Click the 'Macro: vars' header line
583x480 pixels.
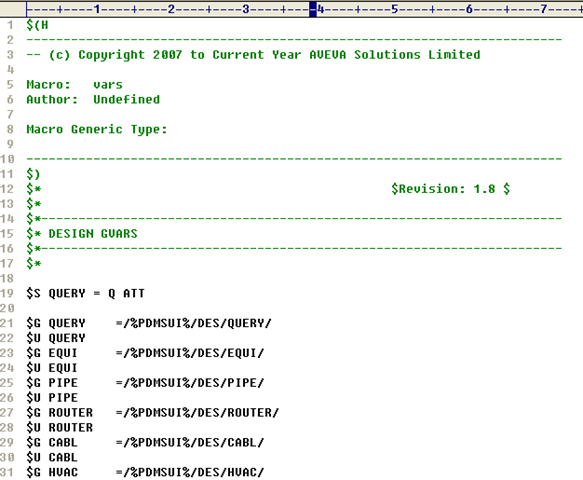(x=74, y=85)
